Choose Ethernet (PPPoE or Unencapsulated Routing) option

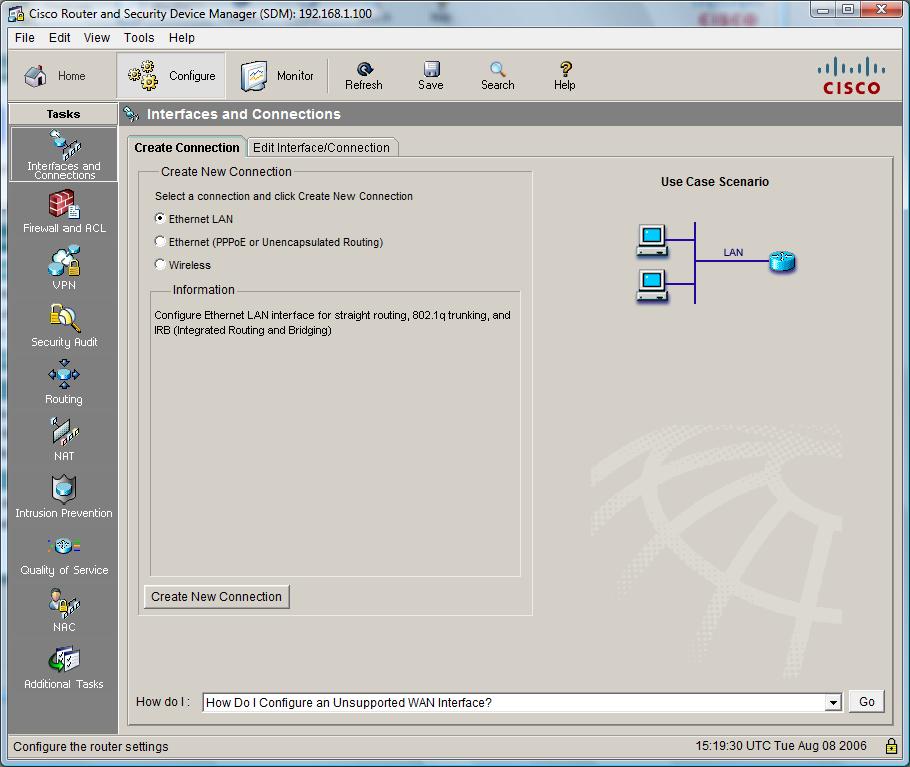[x=160, y=242]
